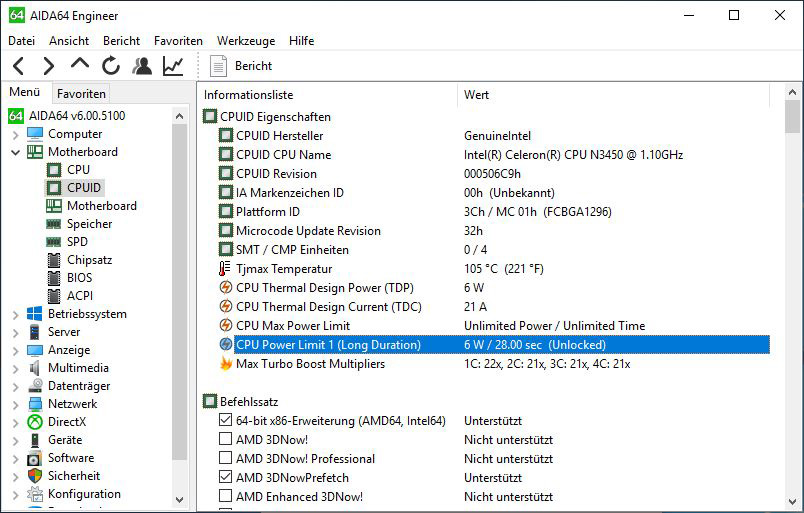
Task: Click the down arrow of the right scrollbar
Action: click(x=792, y=502)
